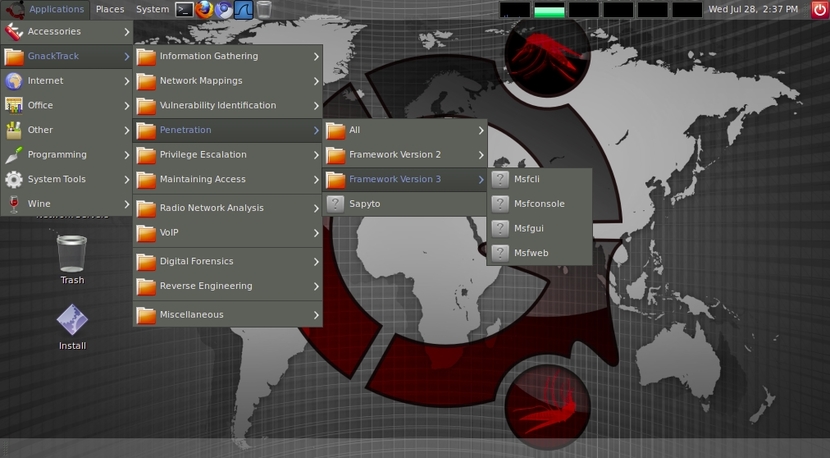Image resolution: width=830 pixels, height=458 pixels.
Task: Launch Msfcli from the submenu
Action: tap(539, 179)
